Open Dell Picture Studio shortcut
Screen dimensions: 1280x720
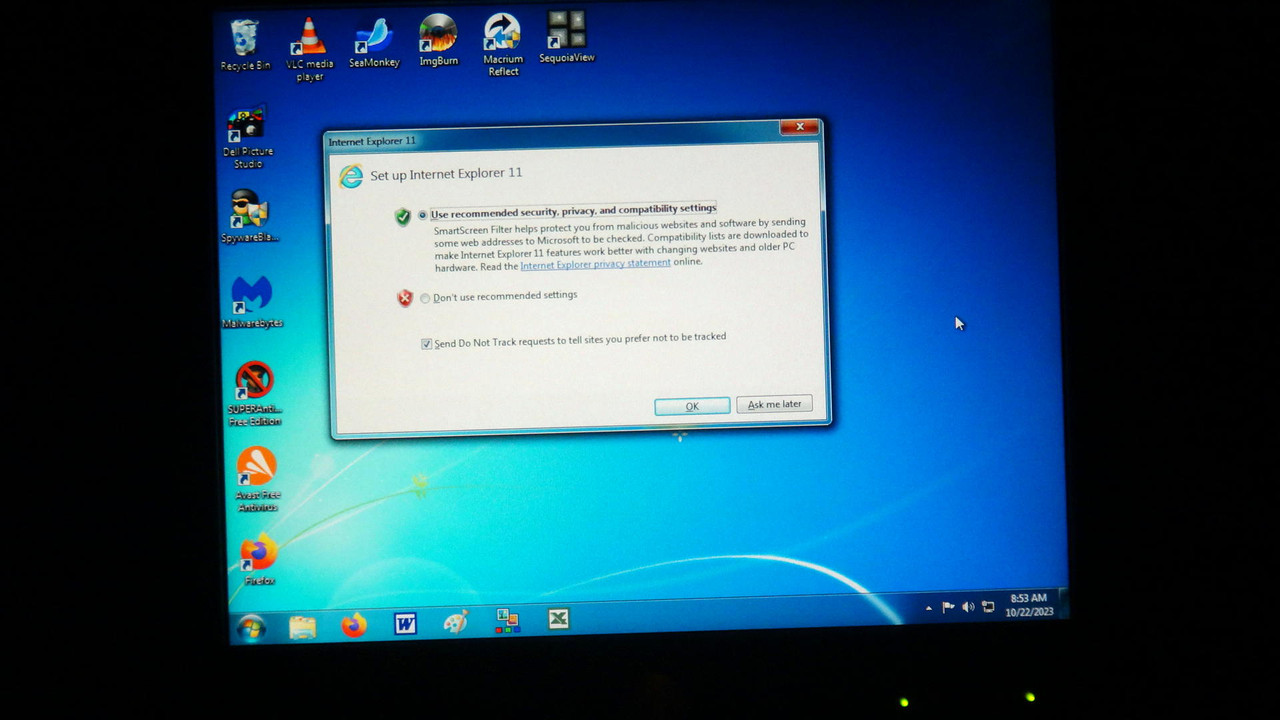point(247,138)
